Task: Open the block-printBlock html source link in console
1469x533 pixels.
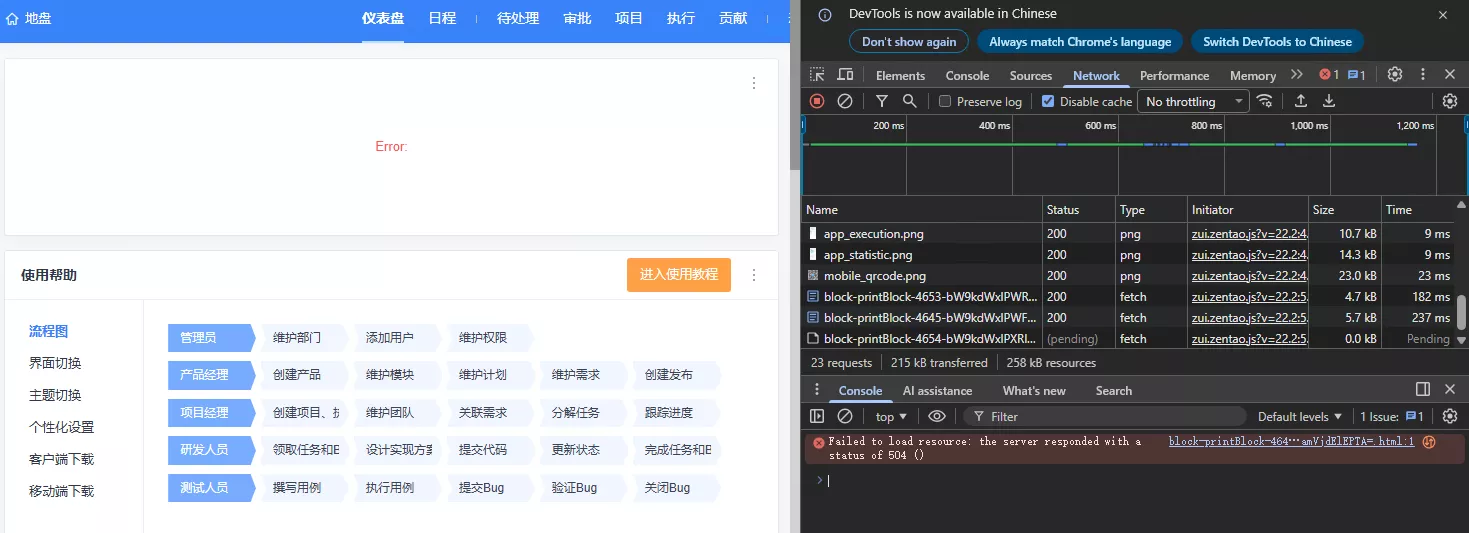Action: coord(1292,441)
